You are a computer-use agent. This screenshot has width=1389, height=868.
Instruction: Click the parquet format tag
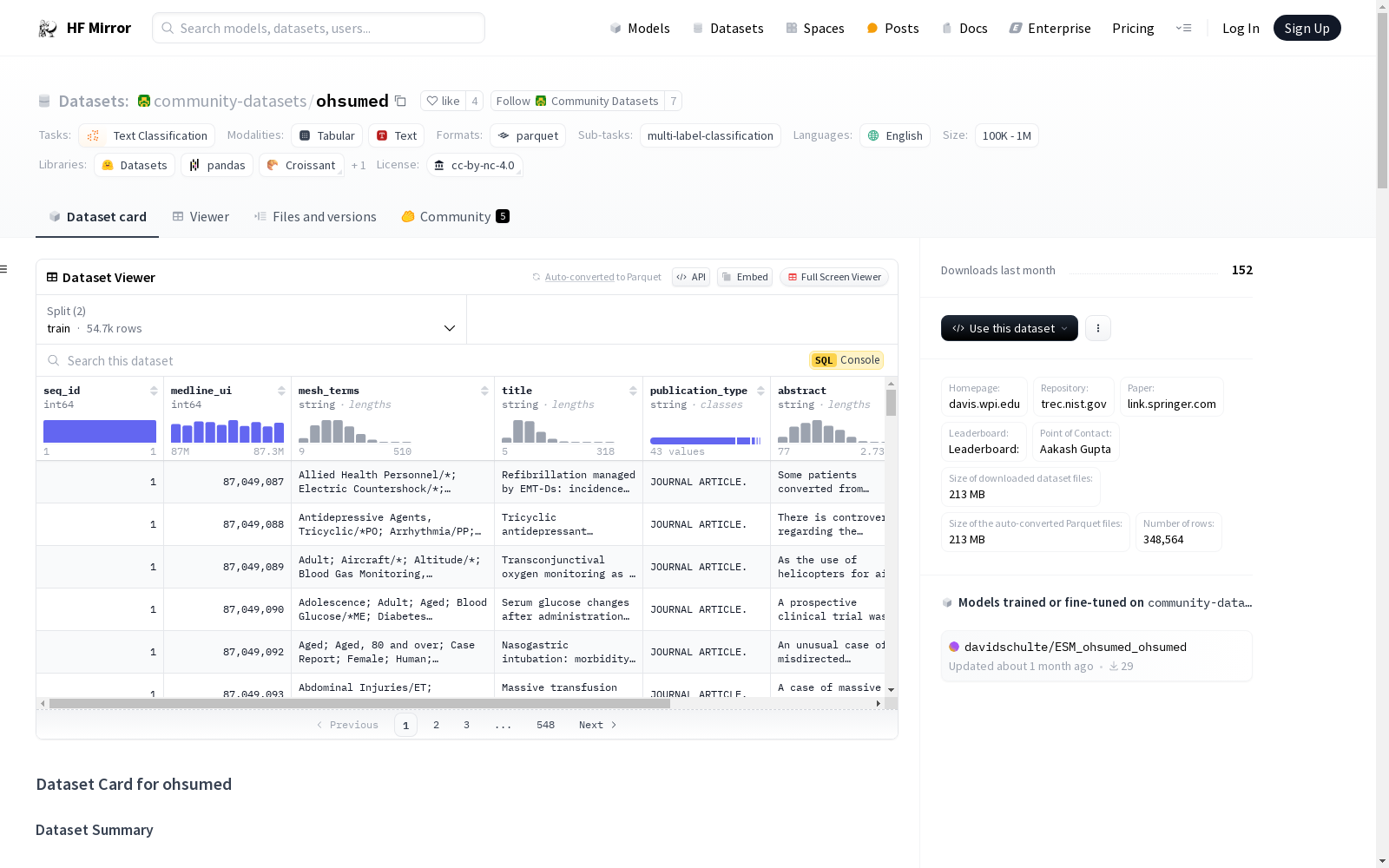coord(528,135)
